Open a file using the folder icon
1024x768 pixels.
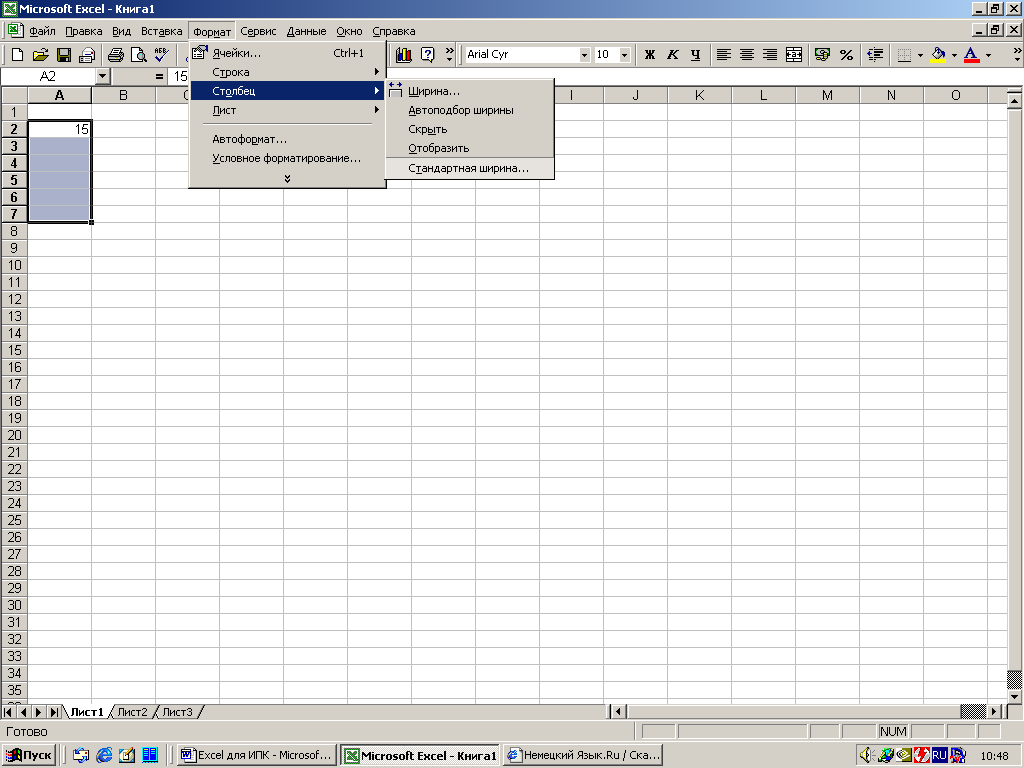[40, 55]
